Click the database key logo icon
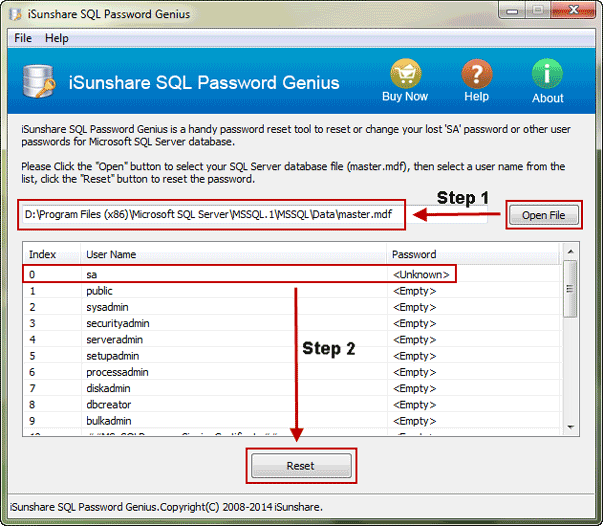The image size is (603, 526). point(39,81)
